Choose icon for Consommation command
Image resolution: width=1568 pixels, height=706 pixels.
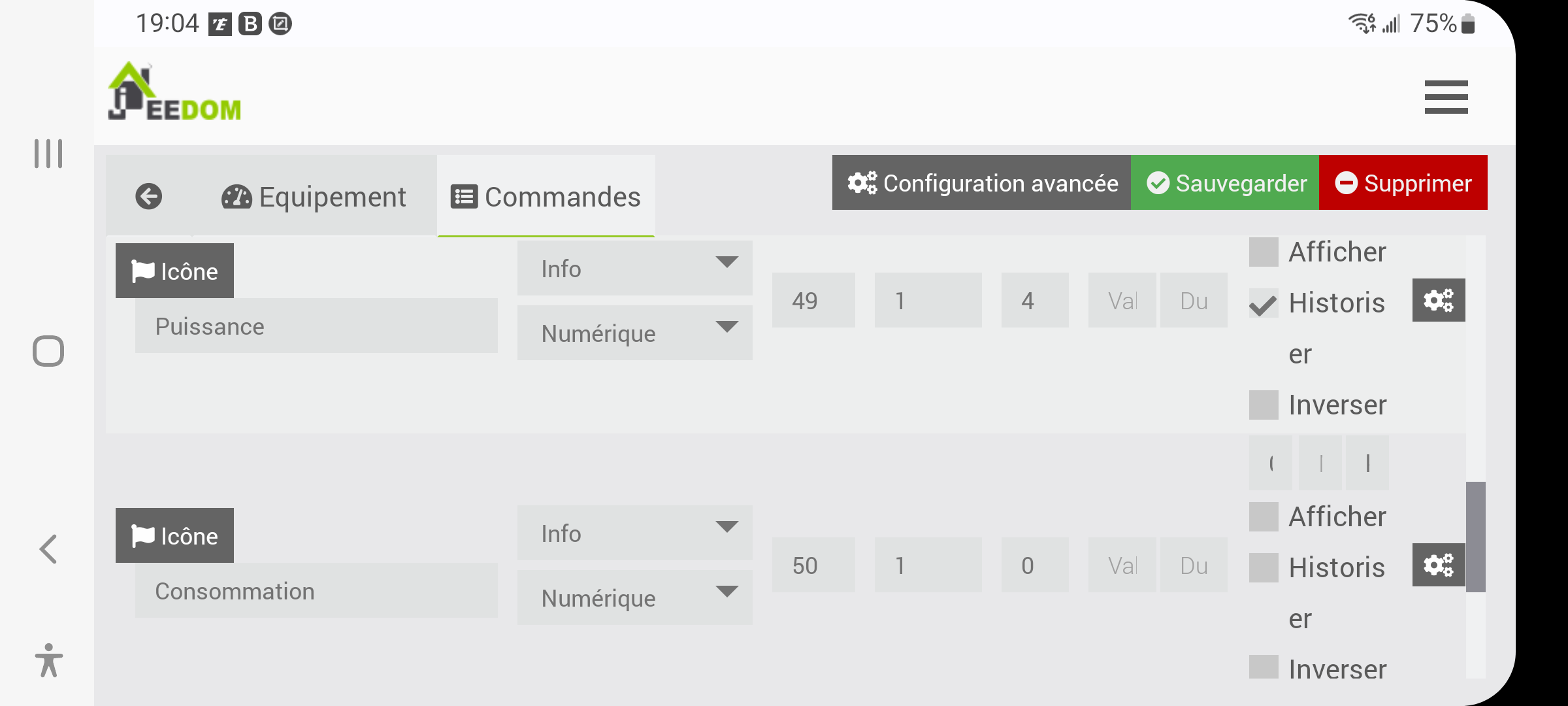(174, 536)
